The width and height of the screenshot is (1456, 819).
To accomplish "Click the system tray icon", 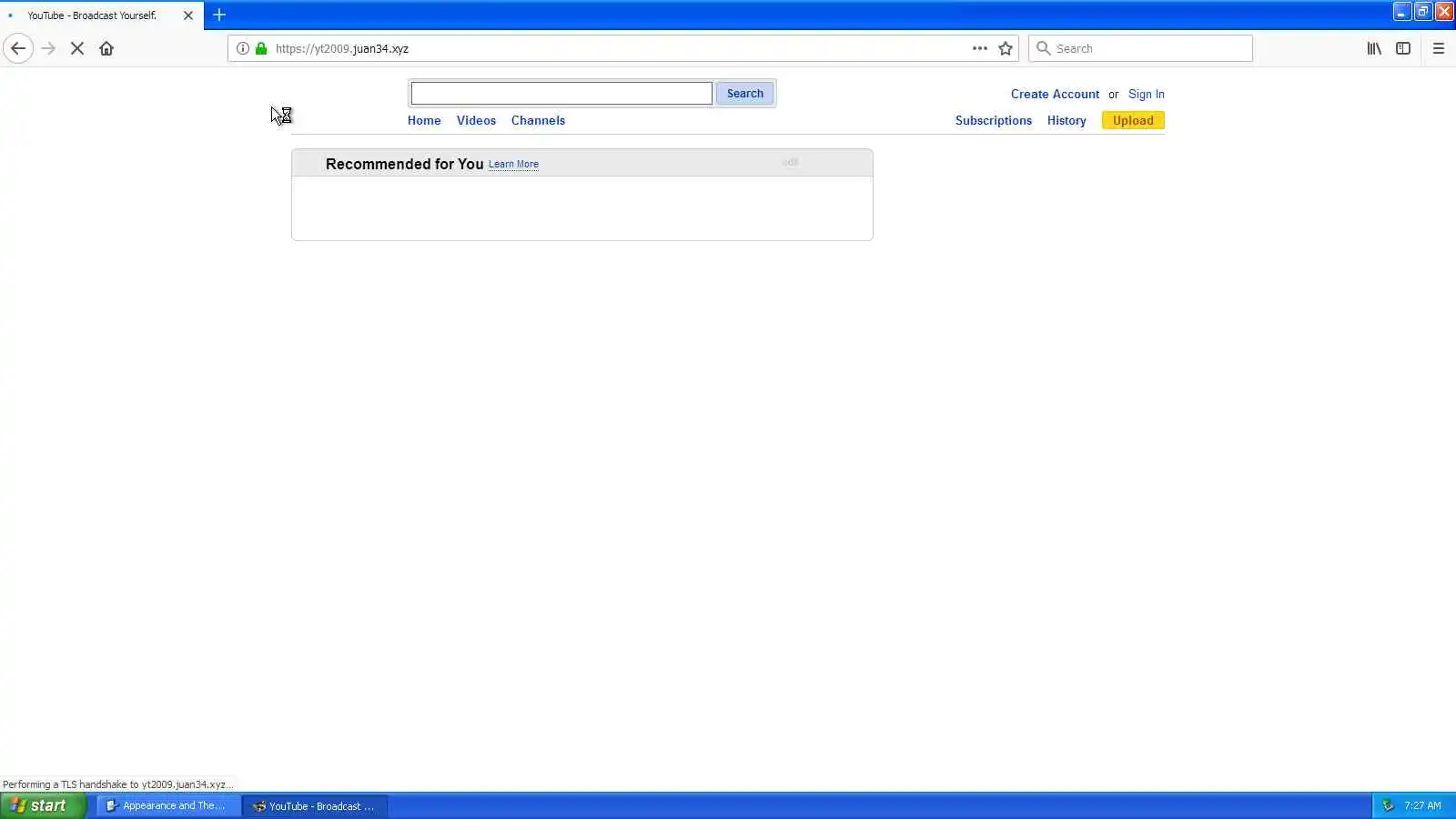I will pos(1388,805).
